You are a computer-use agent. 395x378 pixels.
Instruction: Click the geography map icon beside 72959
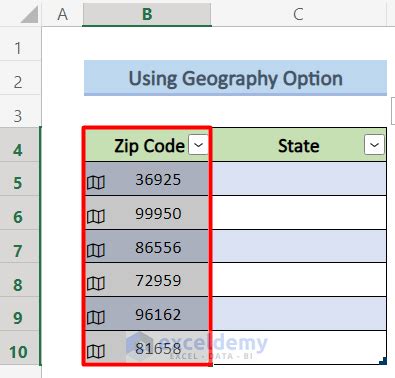pos(96,284)
